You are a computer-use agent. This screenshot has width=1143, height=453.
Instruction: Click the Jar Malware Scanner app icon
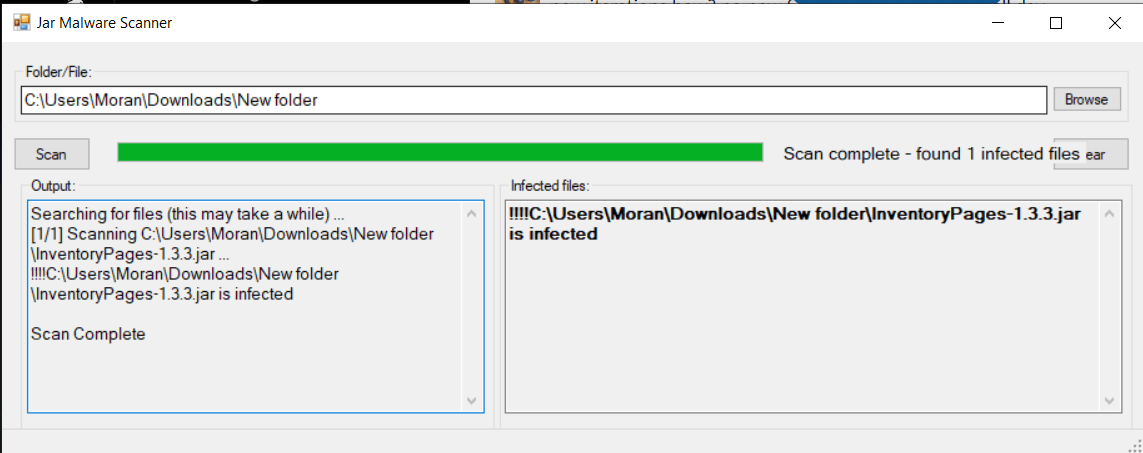tap(21, 23)
